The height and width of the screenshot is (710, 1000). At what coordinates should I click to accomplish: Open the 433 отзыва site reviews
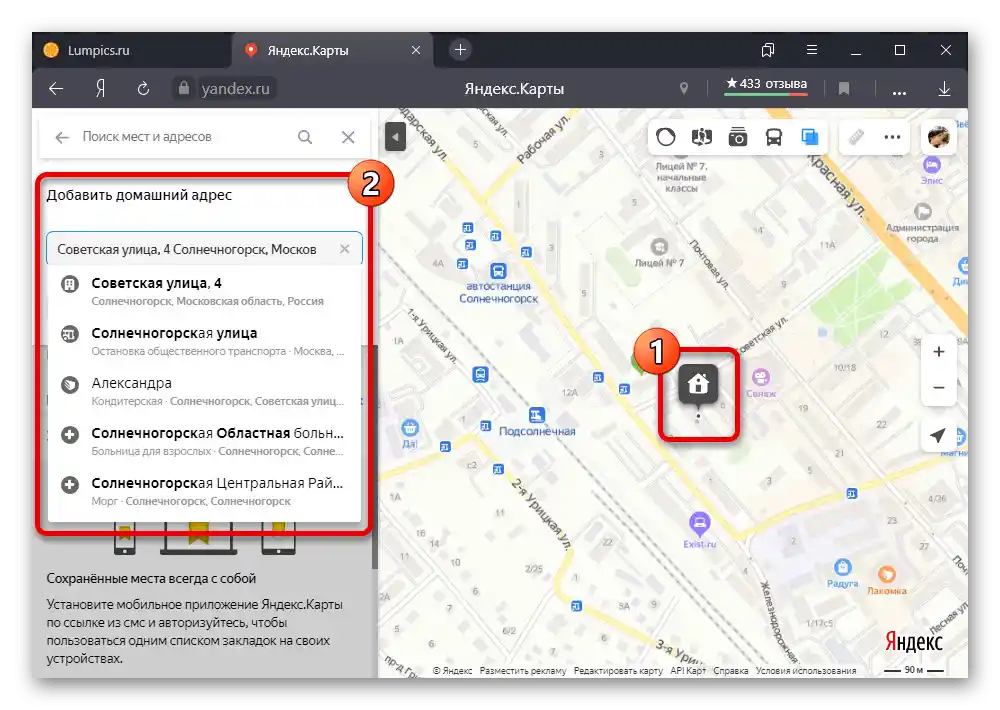(766, 84)
